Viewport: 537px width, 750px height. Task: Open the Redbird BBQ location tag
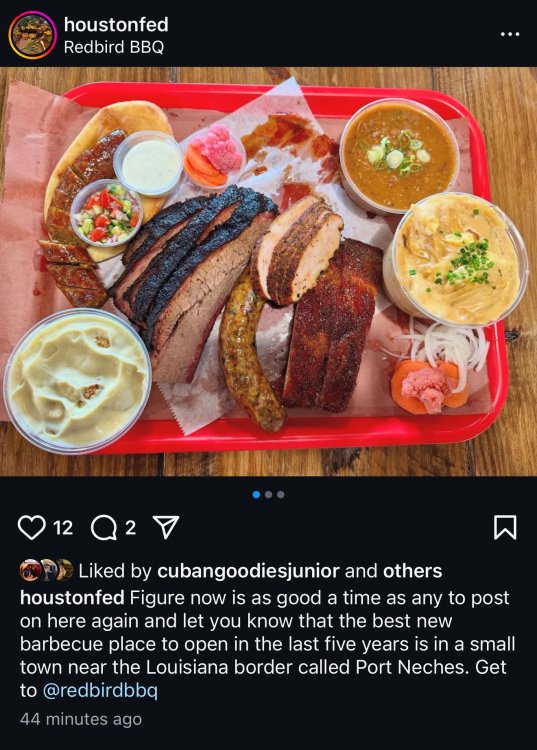coord(114,47)
